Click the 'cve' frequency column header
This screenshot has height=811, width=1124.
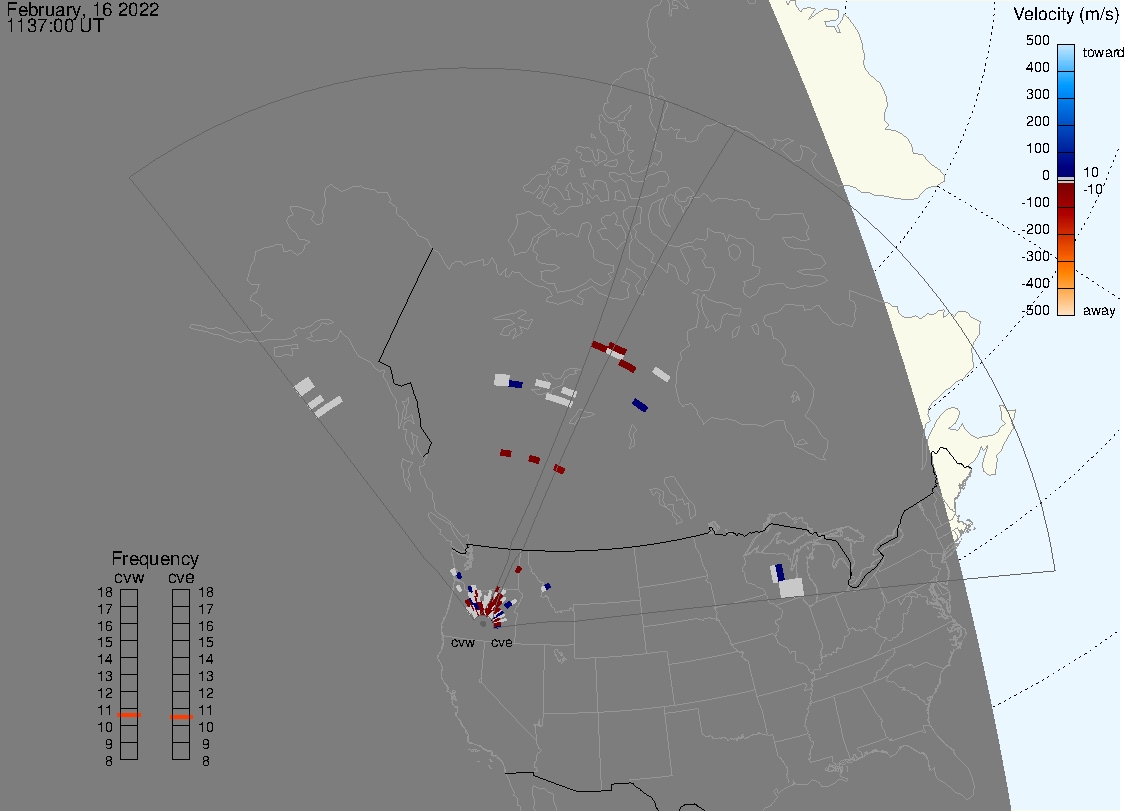[x=181, y=577]
